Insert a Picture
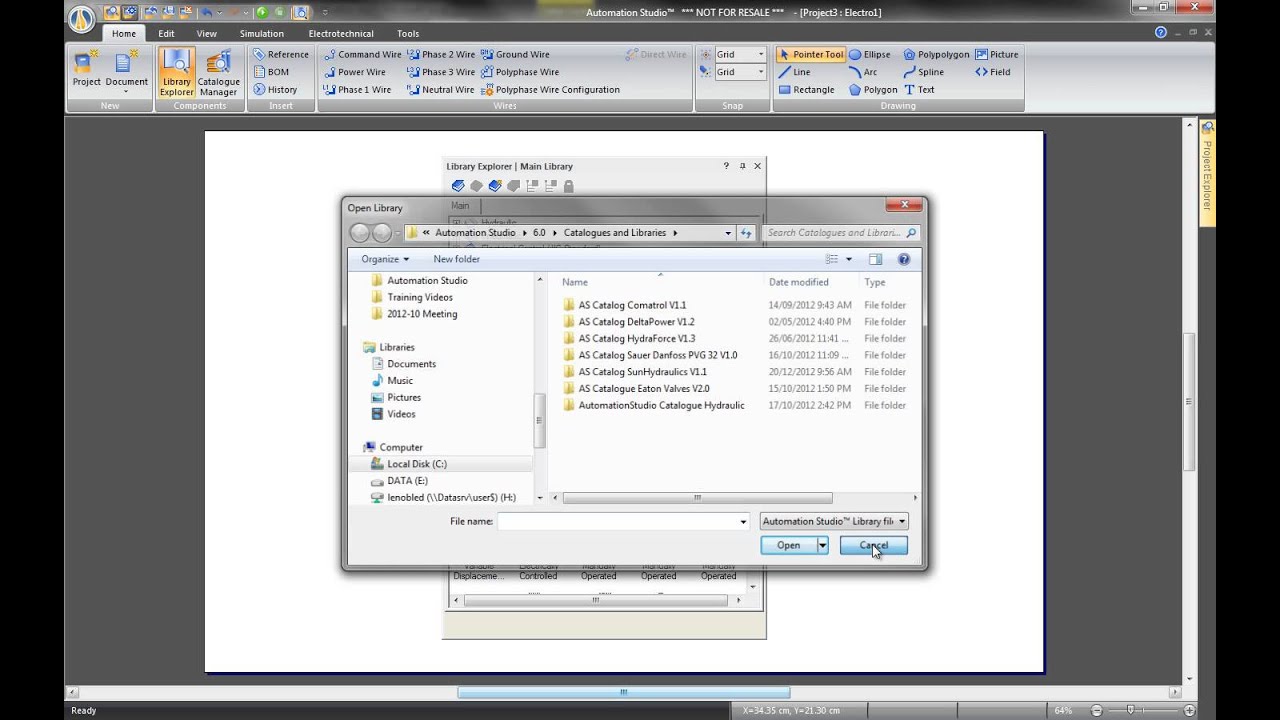 (x=997, y=54)
